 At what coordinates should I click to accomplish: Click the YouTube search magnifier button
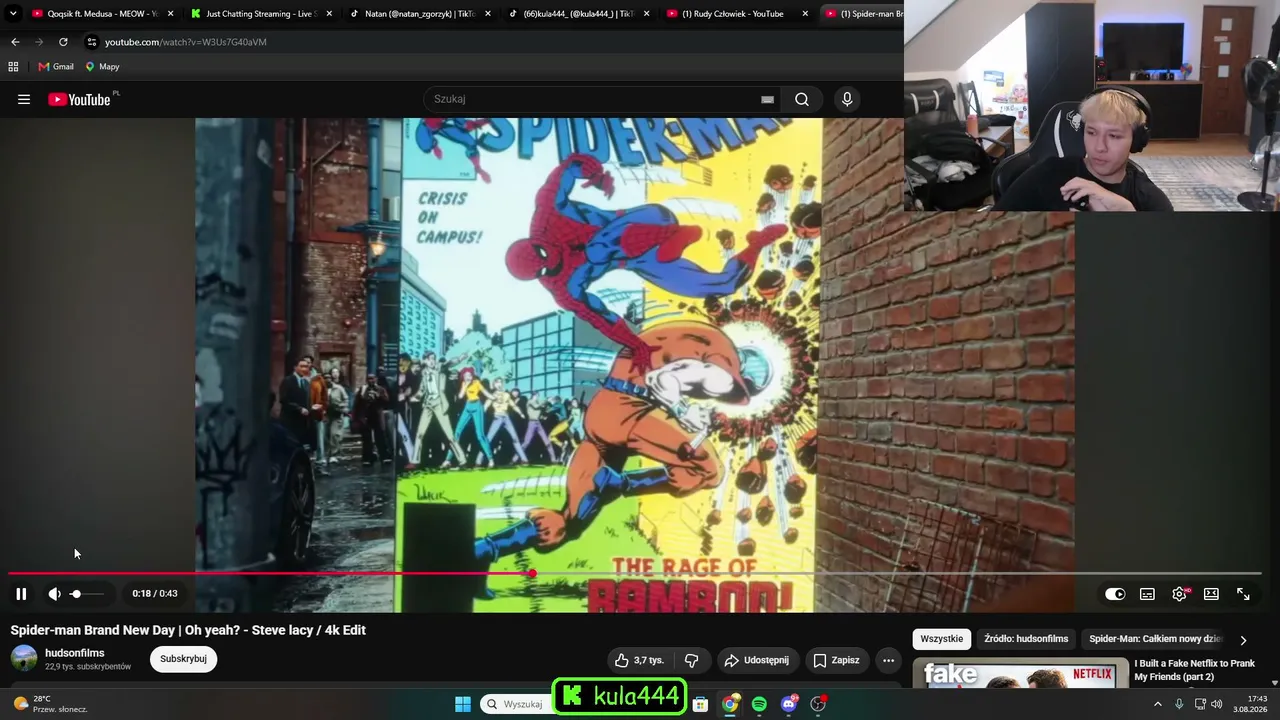802,99
